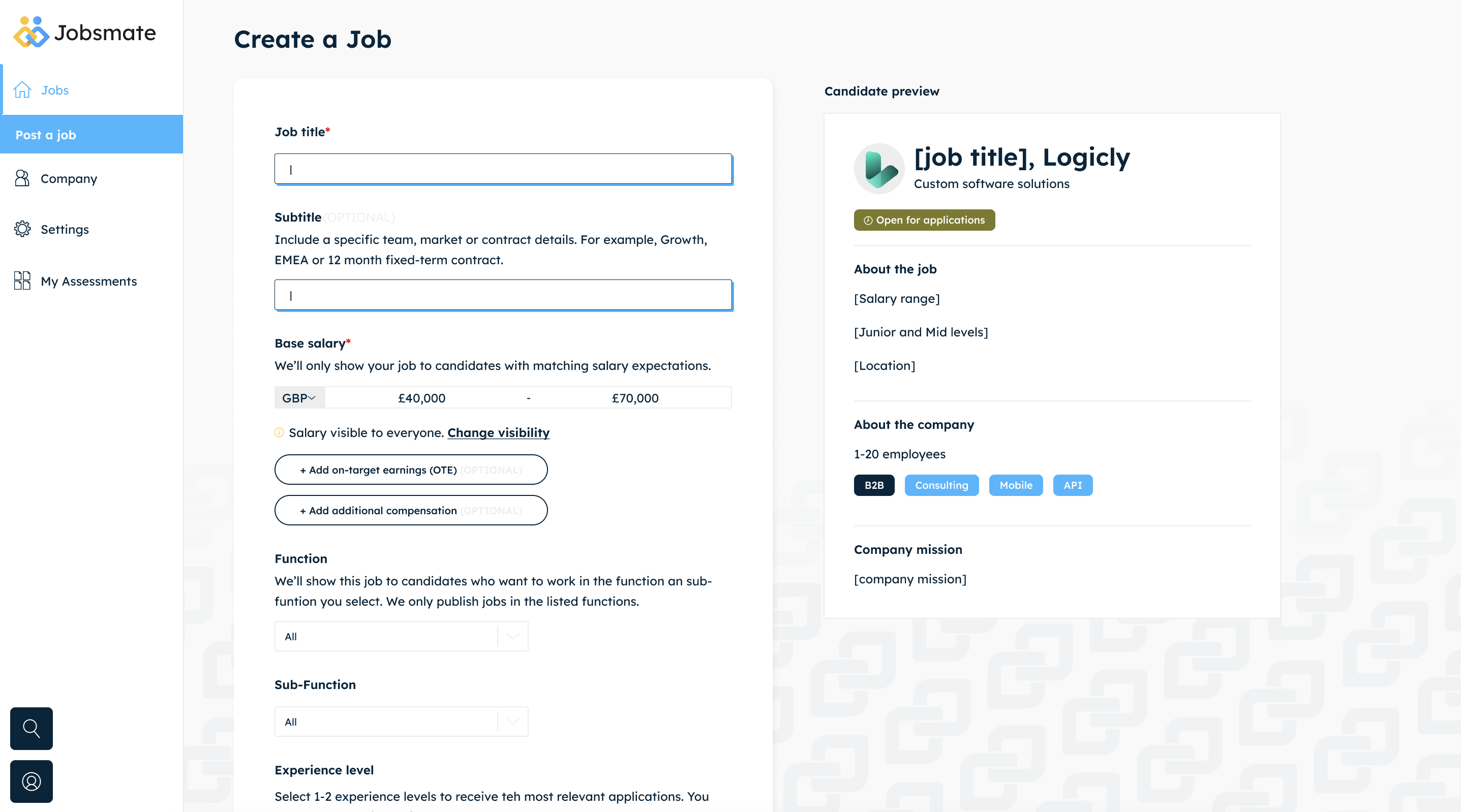
Task: Select Post a job in sidebar
Action: click(92, 134)
